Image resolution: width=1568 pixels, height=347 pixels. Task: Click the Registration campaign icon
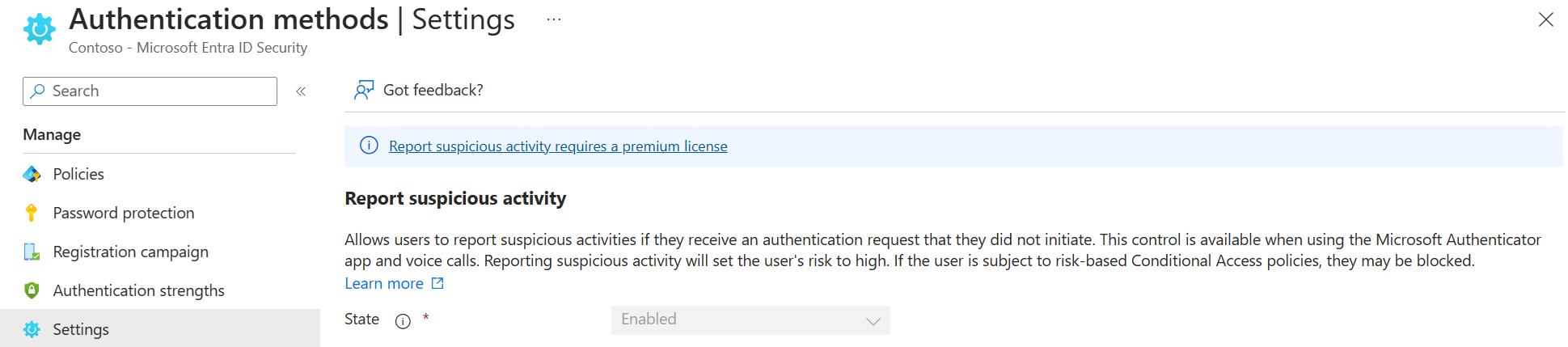(32, 252)
